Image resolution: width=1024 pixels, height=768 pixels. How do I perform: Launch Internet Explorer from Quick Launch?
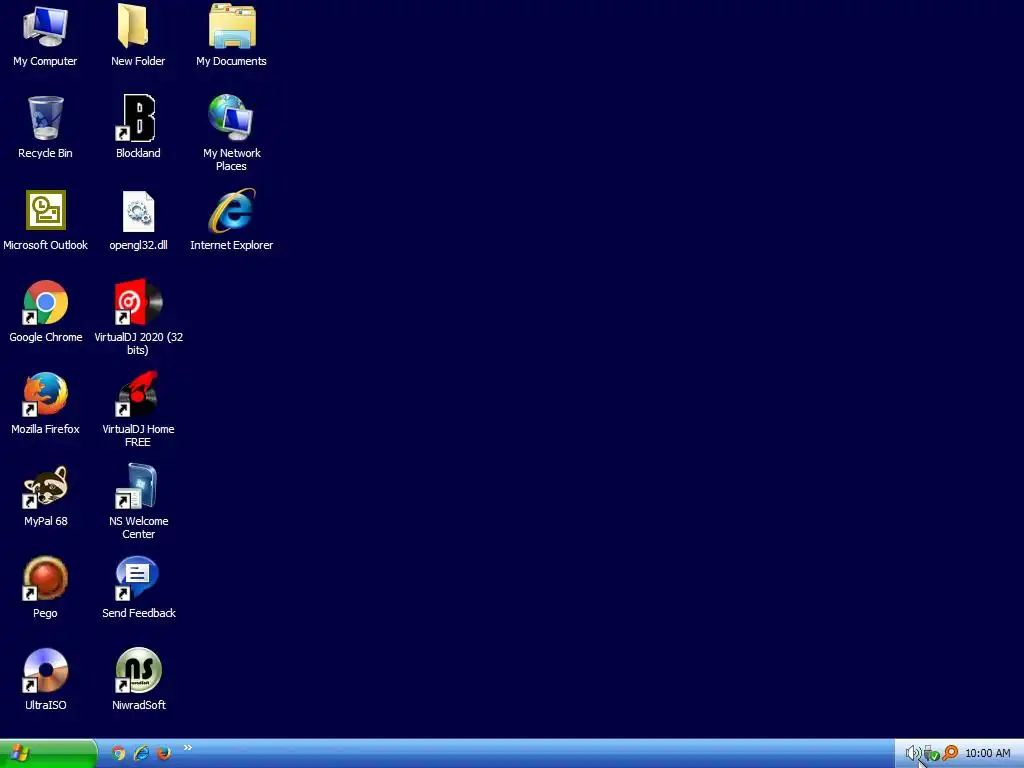(x=141, y=753)
